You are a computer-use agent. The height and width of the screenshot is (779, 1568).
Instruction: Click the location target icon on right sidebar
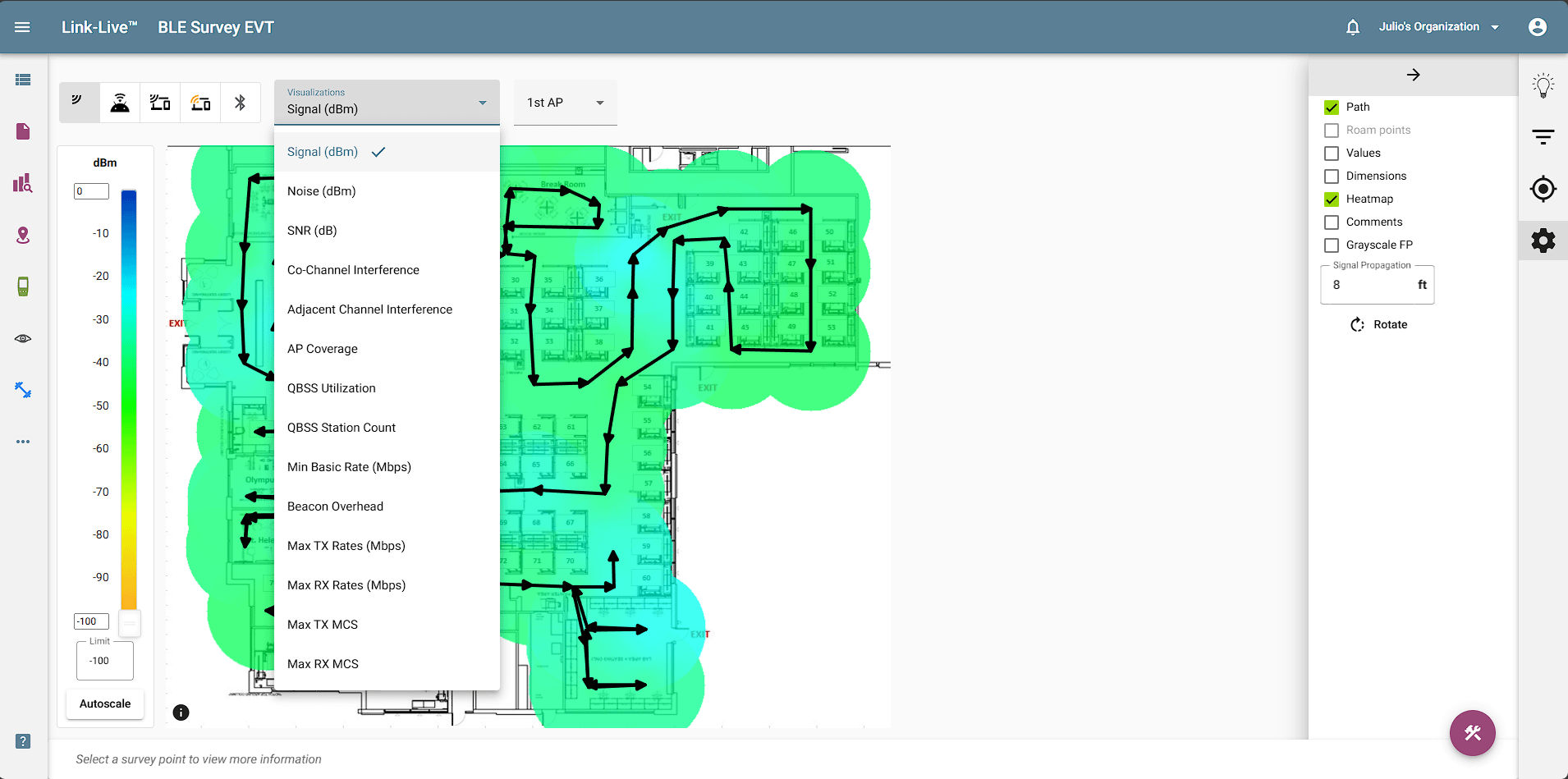[x=1544, y=188]
